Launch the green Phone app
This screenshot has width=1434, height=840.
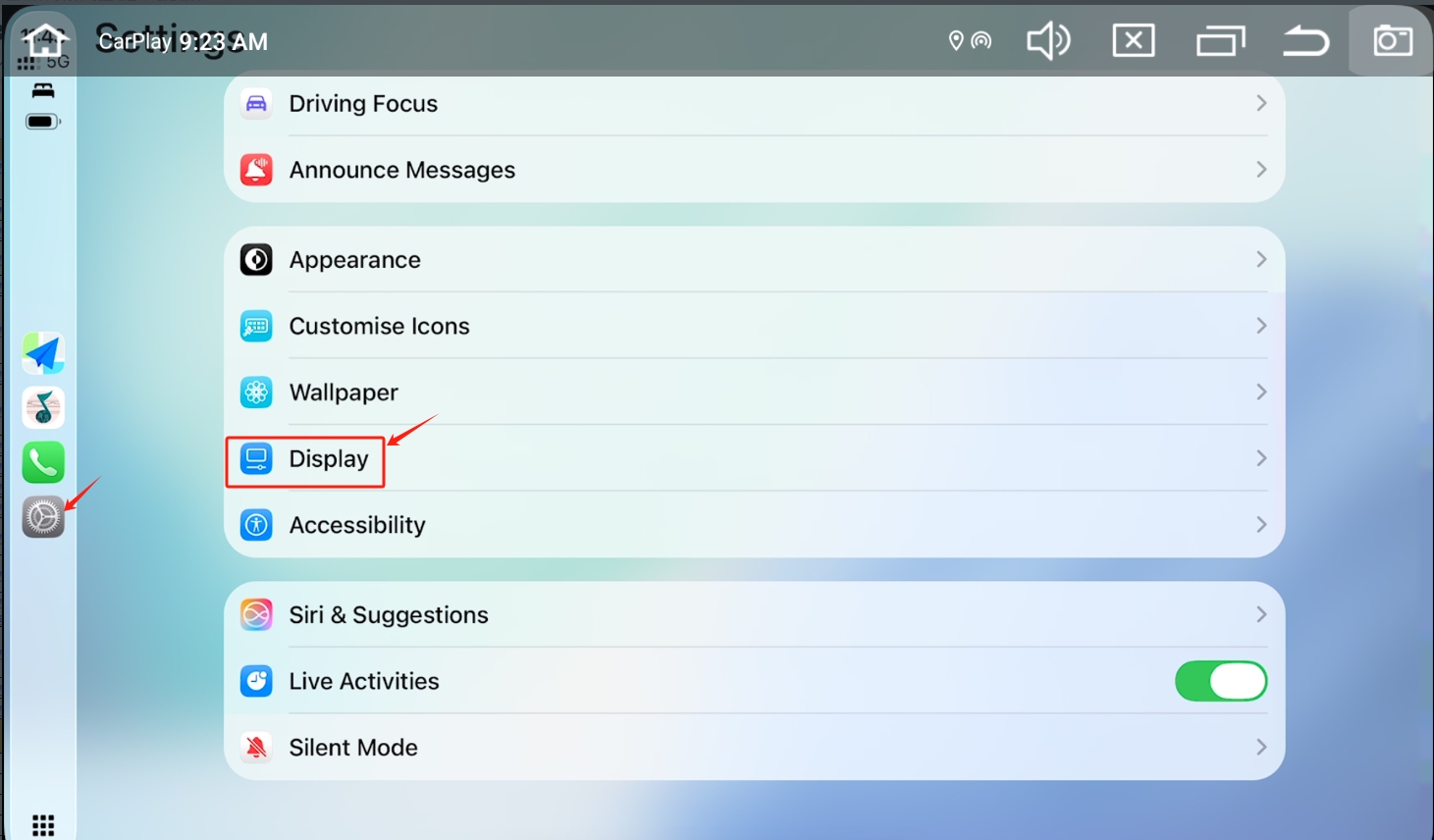click(x=43, y=462)
